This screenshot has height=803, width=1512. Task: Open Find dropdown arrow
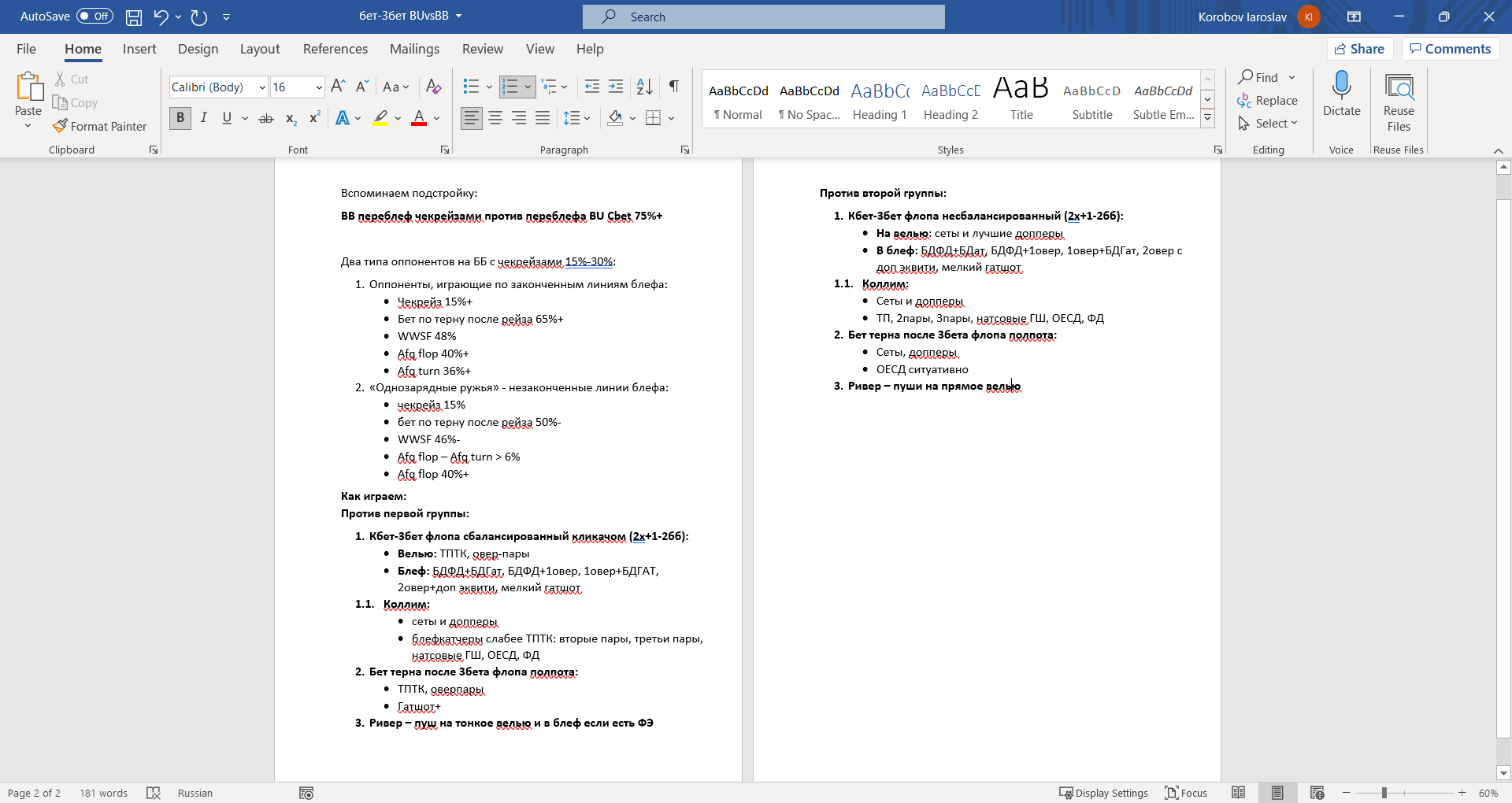(1291, 77)
